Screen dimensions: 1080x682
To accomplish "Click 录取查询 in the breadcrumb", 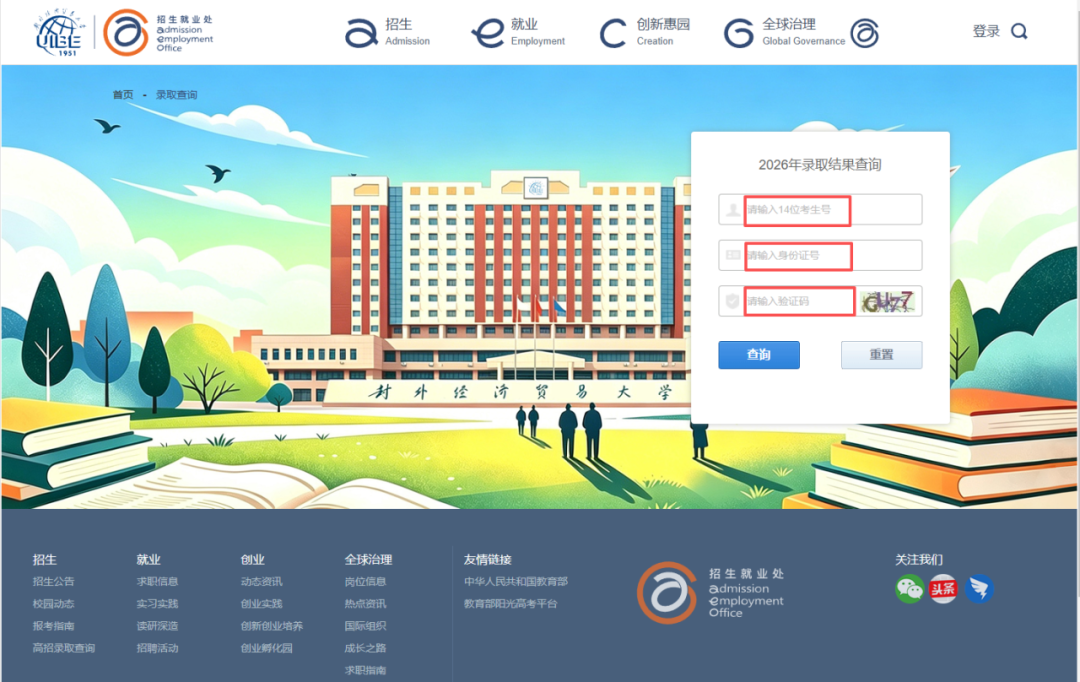I will click(x=176, y=94).
